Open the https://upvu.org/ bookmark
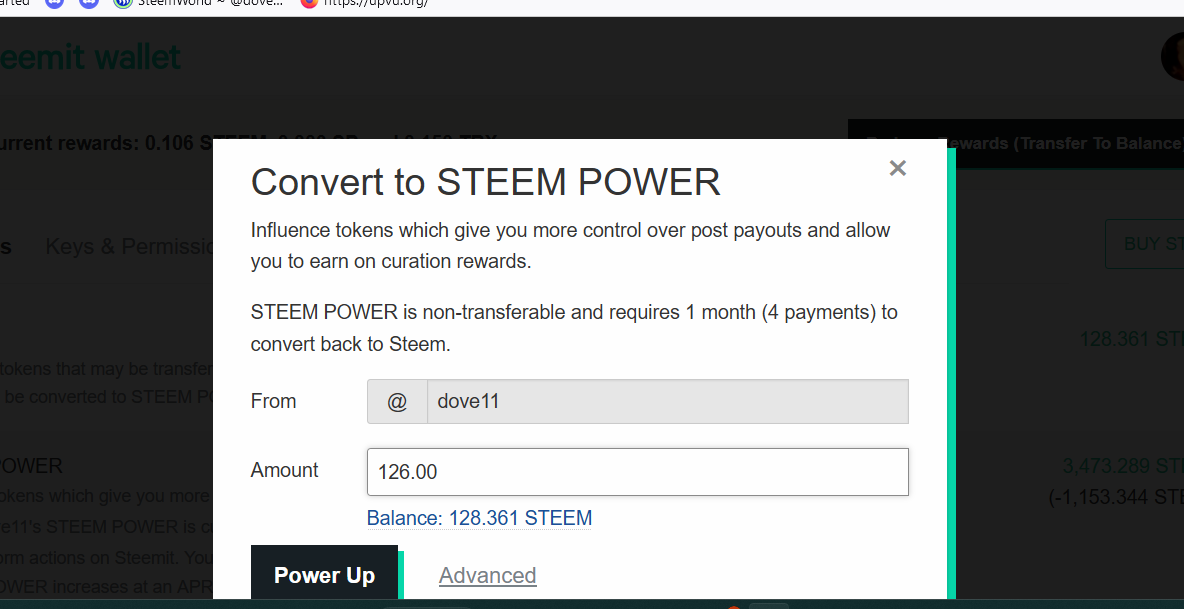The width and height of the screenshot is (1184, 609). pyautogui.click(x=365, y=3)
